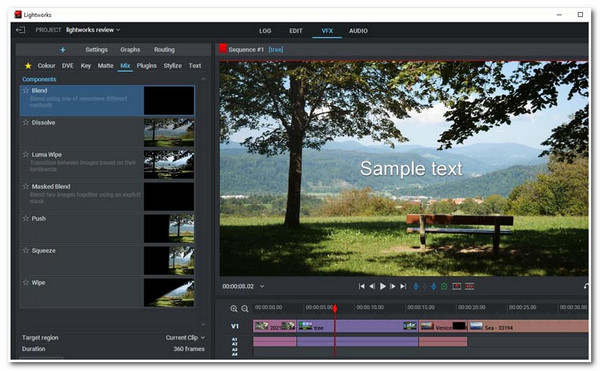
Task: Favourite the Blend effect with its star
Action: 26,91
